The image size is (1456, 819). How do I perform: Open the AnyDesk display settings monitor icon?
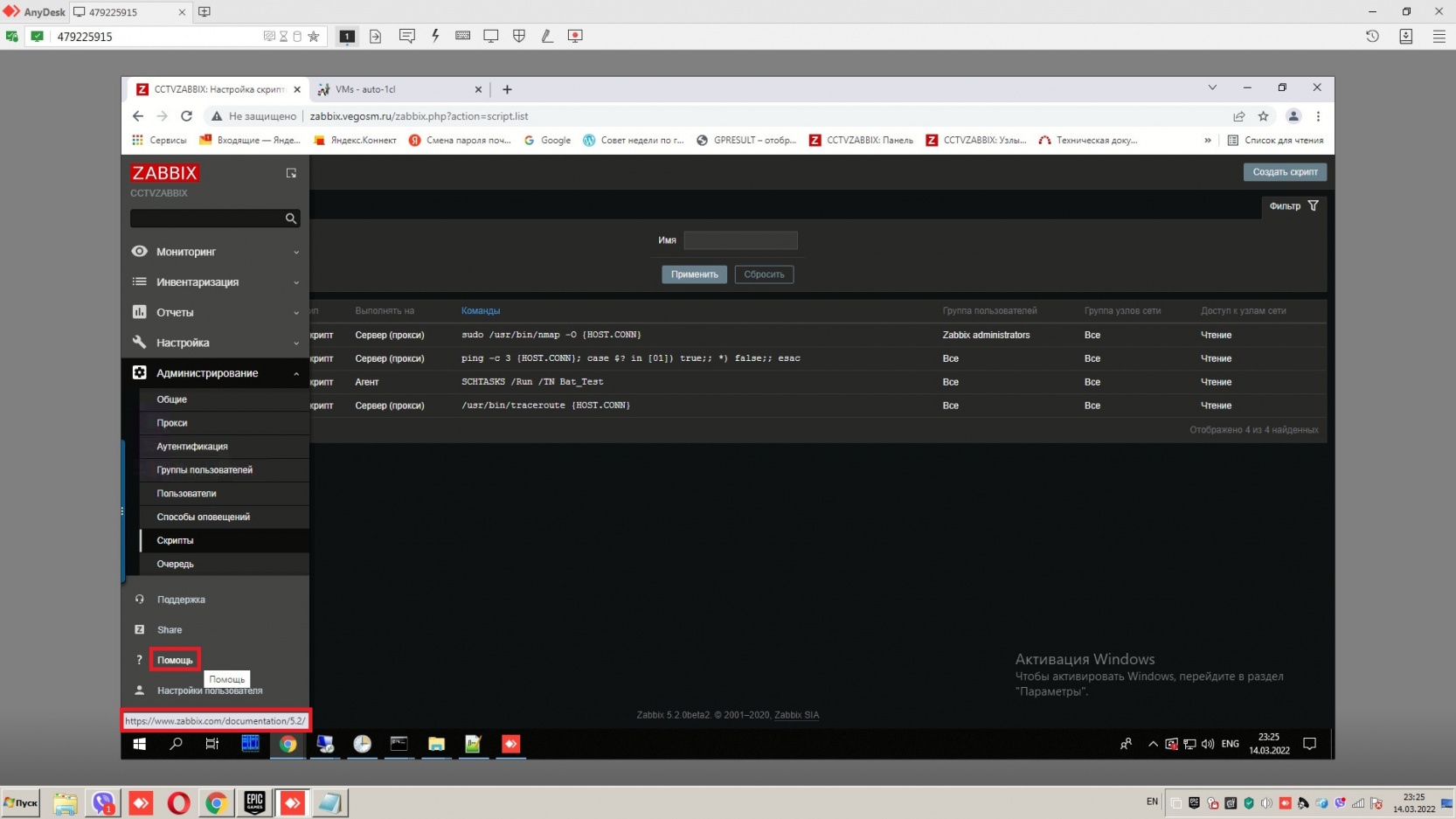tap(491, 36)
